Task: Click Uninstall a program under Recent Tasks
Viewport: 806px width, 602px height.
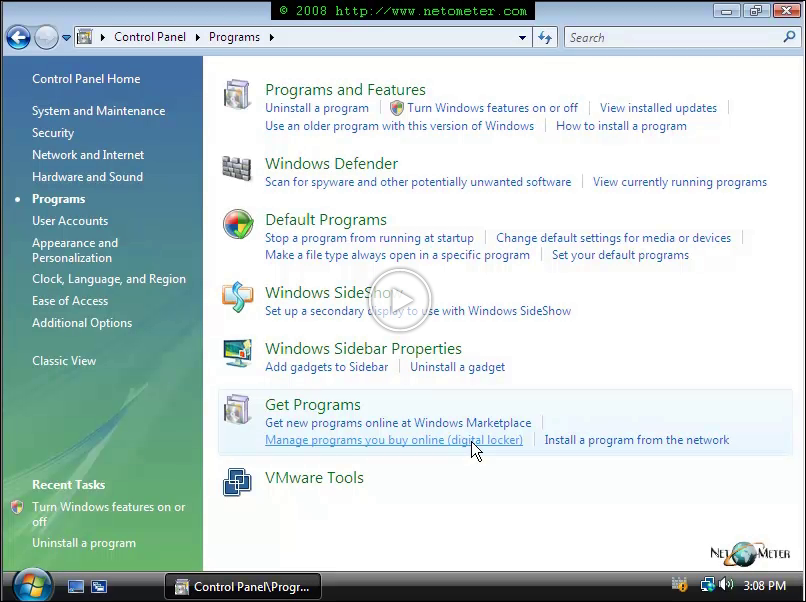Action: [x=84, y=543]
